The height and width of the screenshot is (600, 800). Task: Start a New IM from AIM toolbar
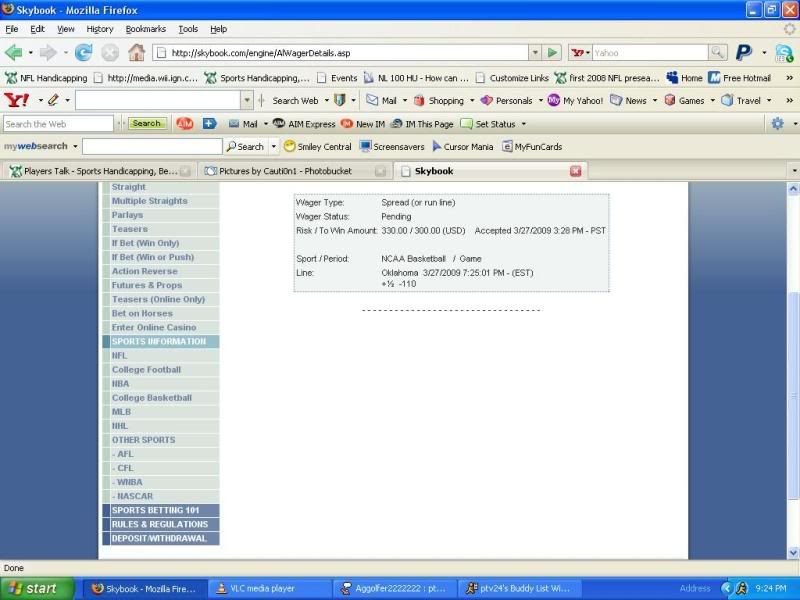tap(363, 124)
